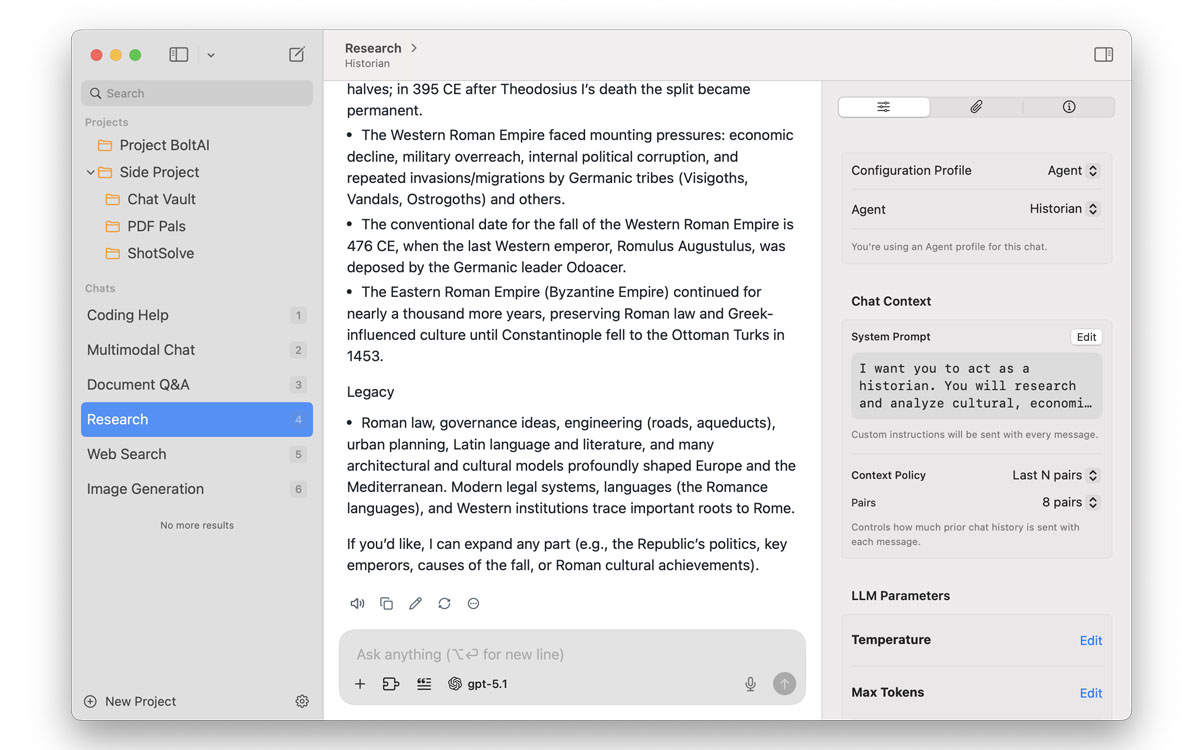The height and width of the screenshot is (750, 1200).
Task: Open settings gear in sidebar footer
Action: coord(302,702)
